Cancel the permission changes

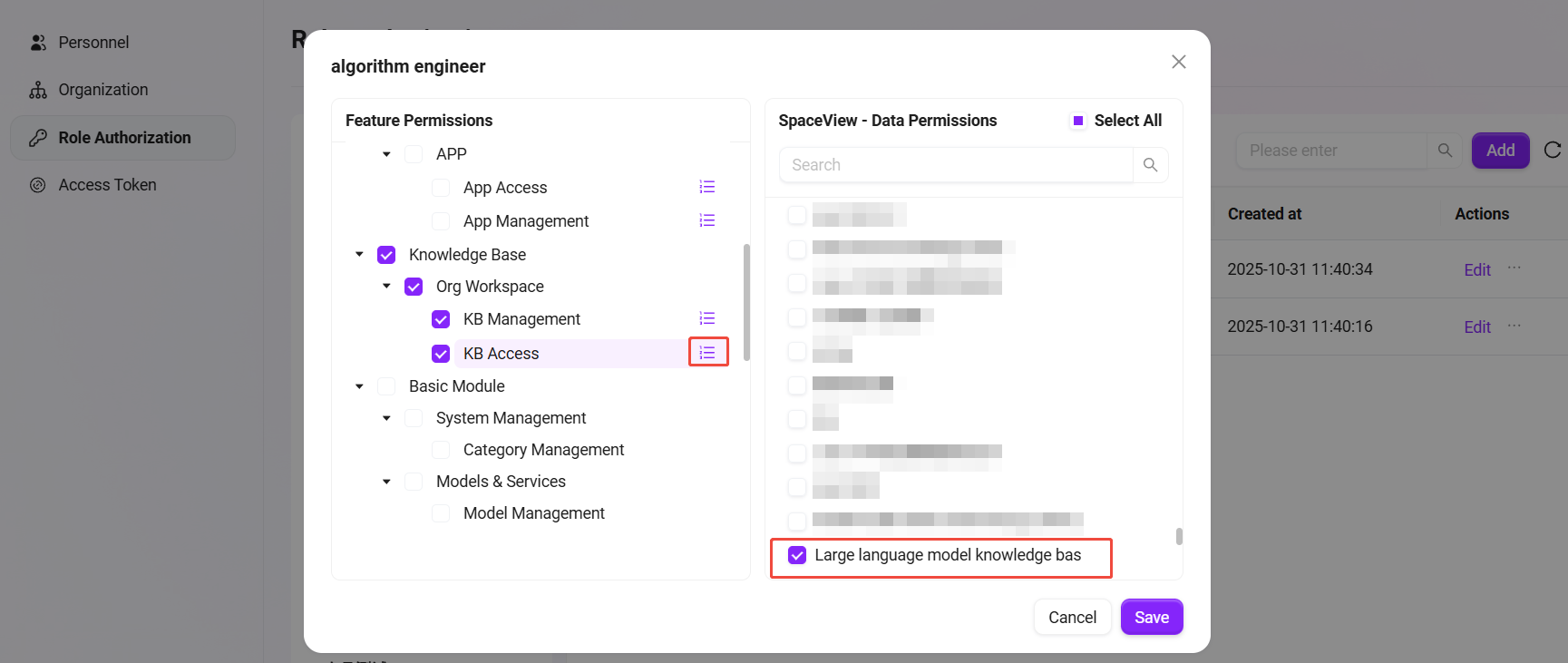[1072, 618]
